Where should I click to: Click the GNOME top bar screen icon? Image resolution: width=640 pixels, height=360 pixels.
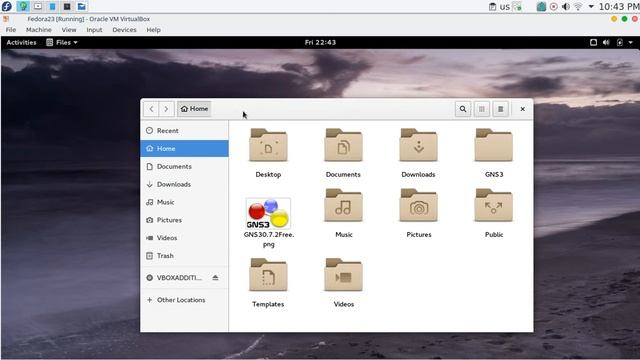click(x=593, y=42)
